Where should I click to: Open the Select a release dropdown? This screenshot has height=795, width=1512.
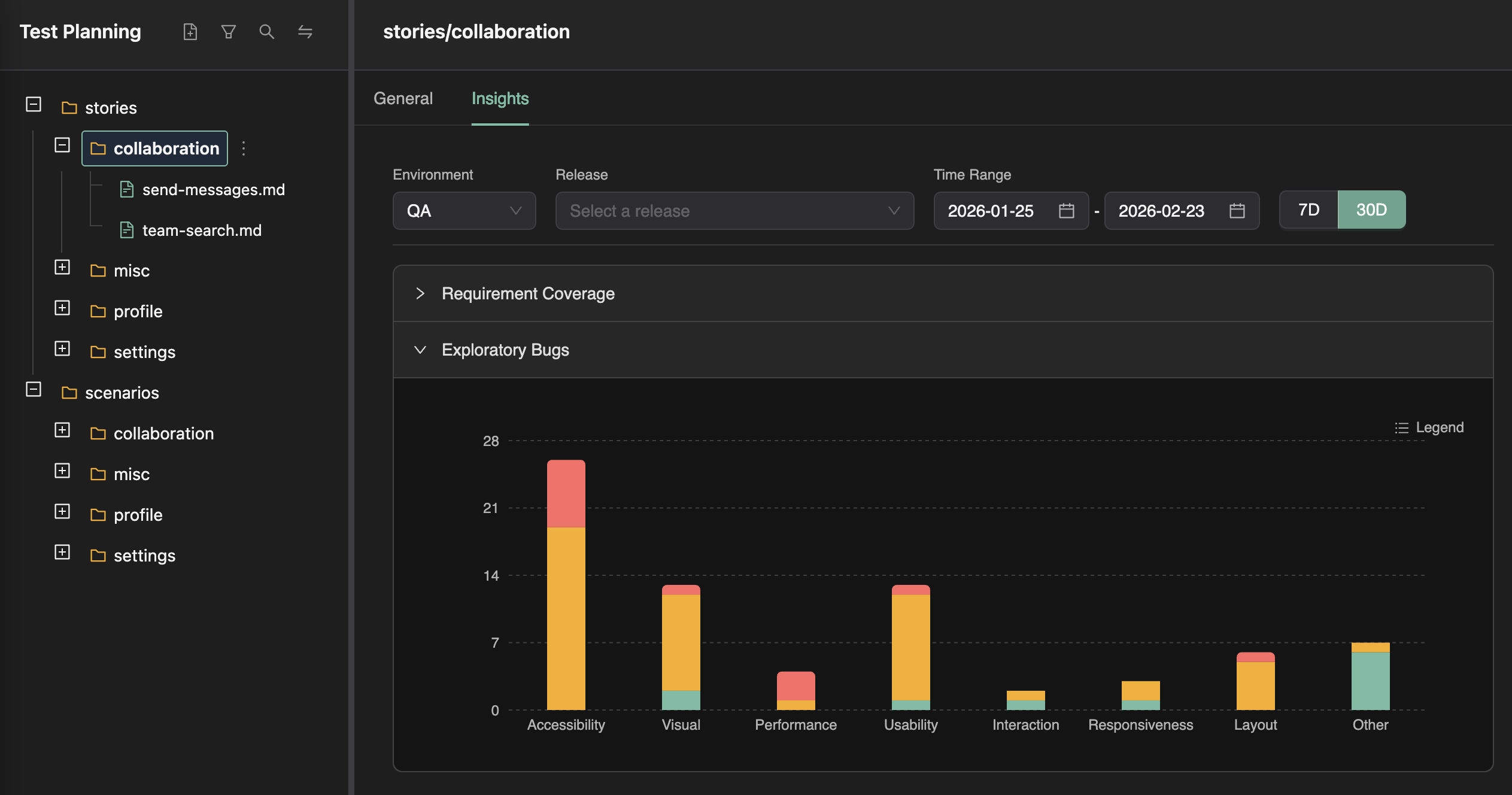pos(734,211)
